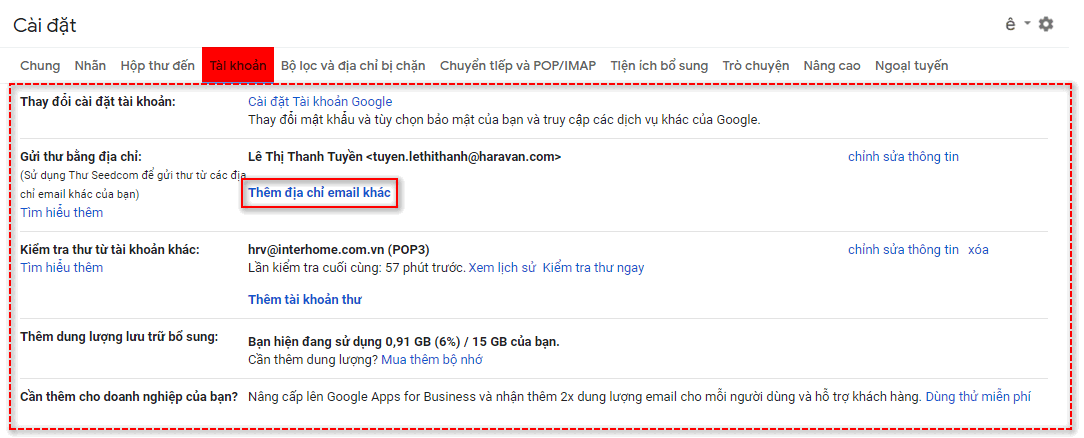This screenshot has height=438, width=1084.
Task: Click Thêm địa chỉ email khác
Action: pyautogui.click(x=319, y=193)
